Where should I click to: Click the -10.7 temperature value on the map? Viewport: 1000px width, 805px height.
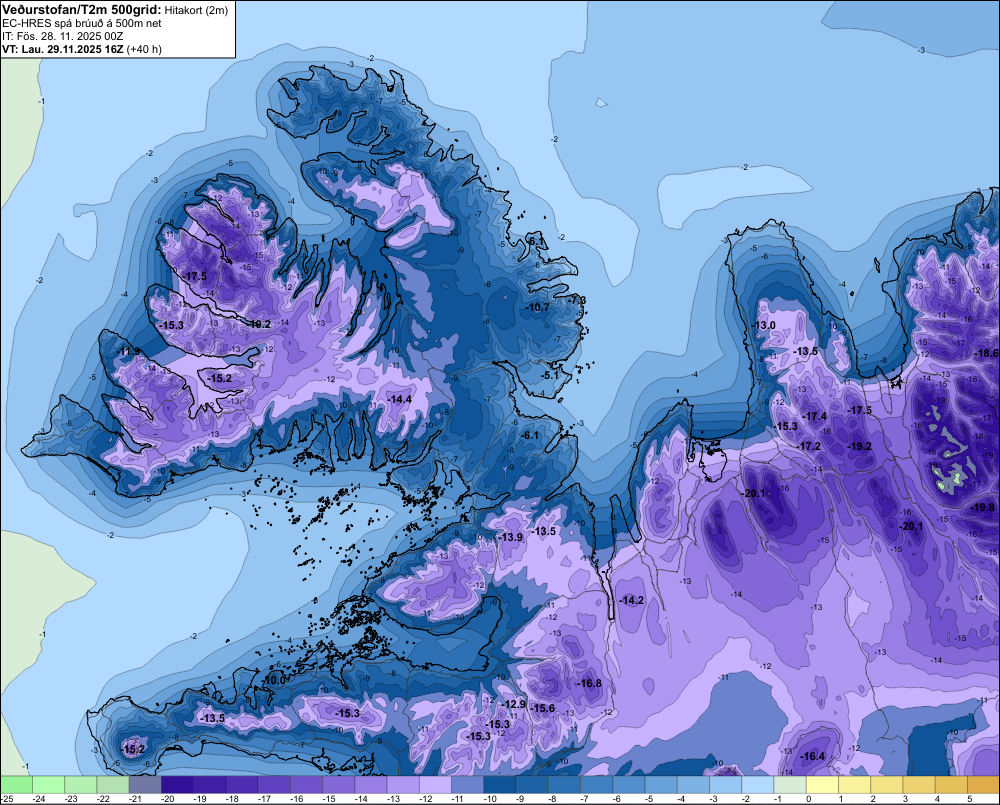[538, 307]
